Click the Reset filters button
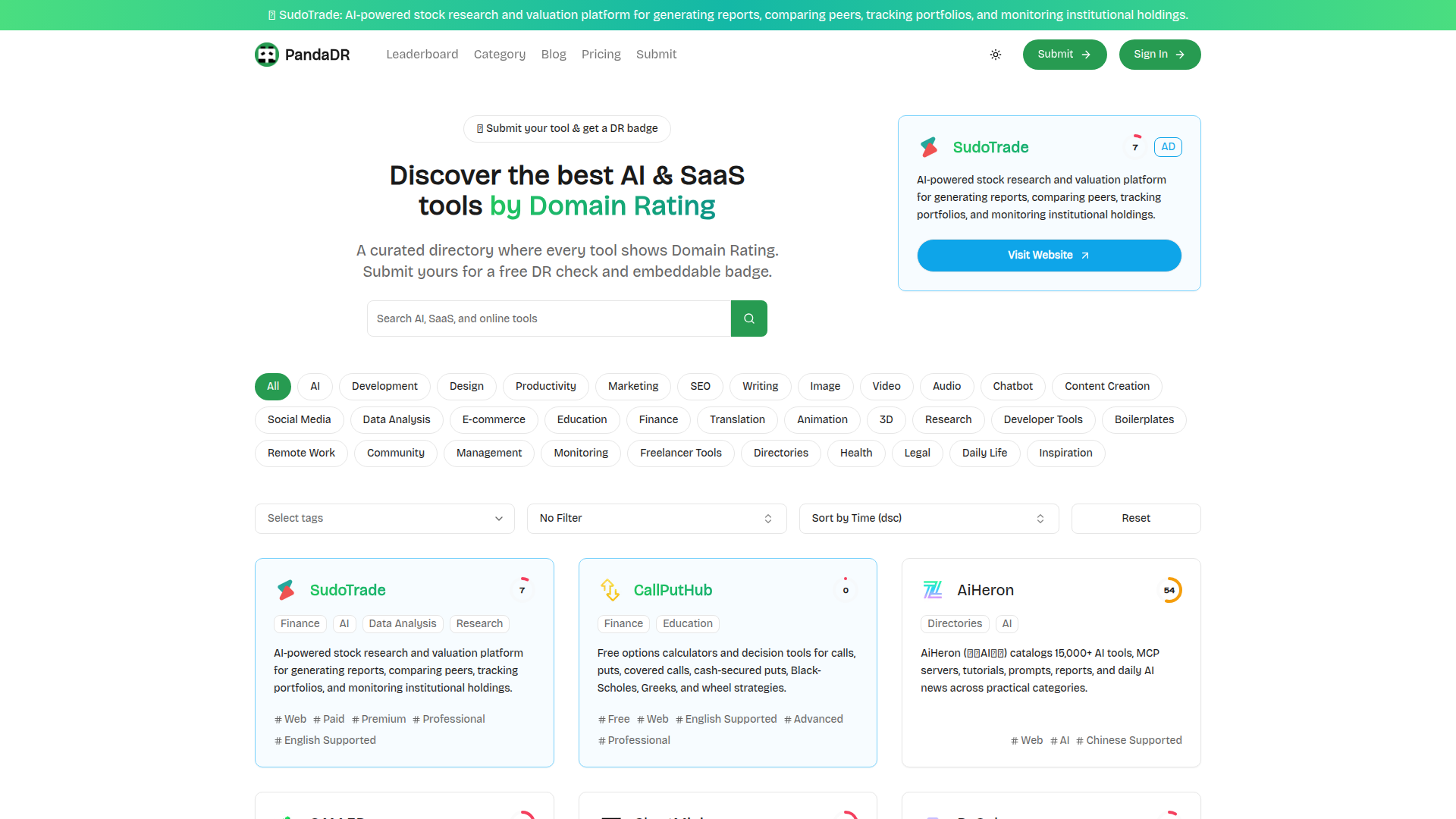The width and height of the screenshot is (1456, 819). point(1136,519)
